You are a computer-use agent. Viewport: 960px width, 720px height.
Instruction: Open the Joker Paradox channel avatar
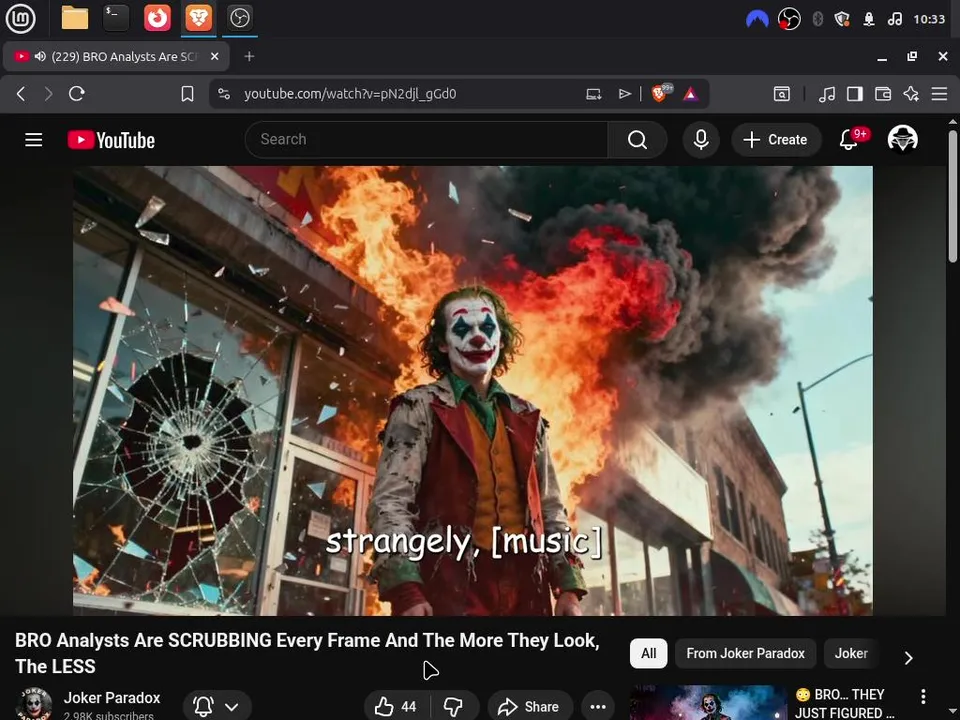(33, 704)
